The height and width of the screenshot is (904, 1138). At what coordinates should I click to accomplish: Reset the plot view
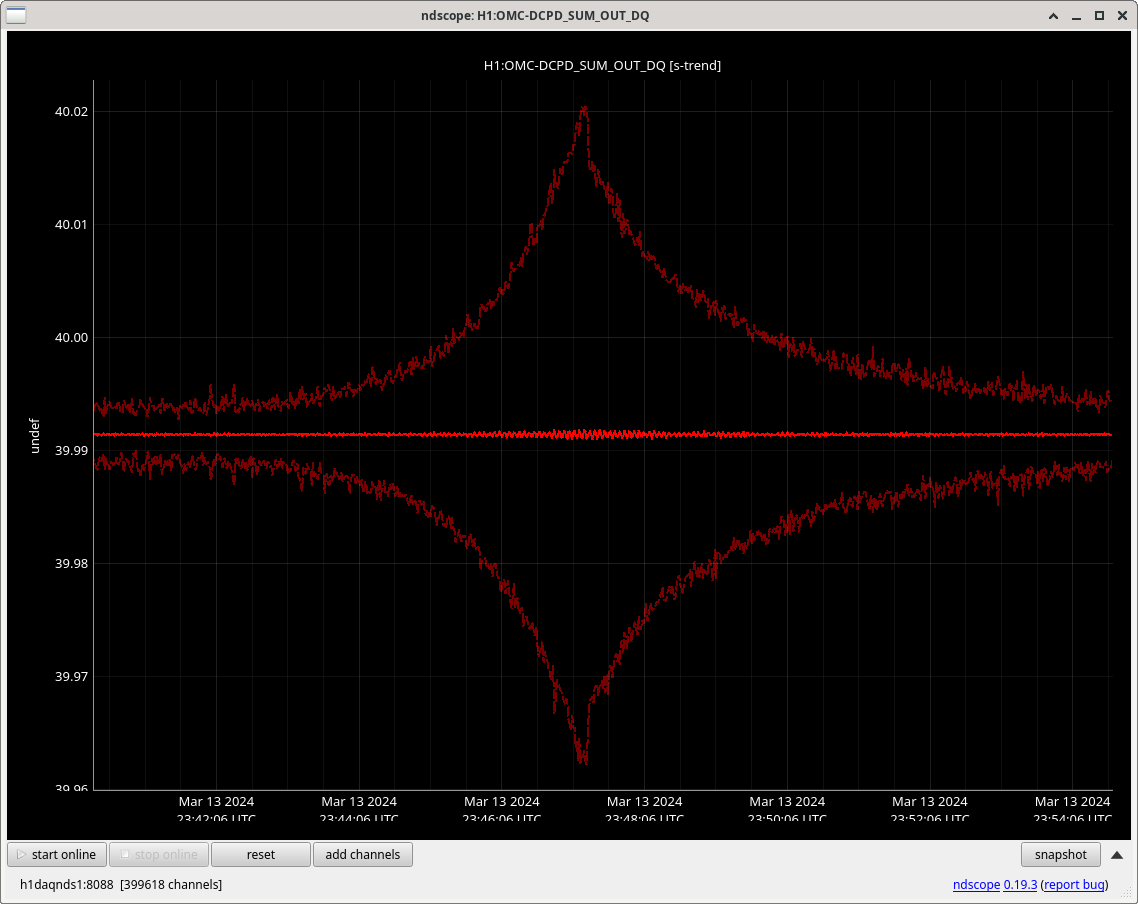coord(260,855)
